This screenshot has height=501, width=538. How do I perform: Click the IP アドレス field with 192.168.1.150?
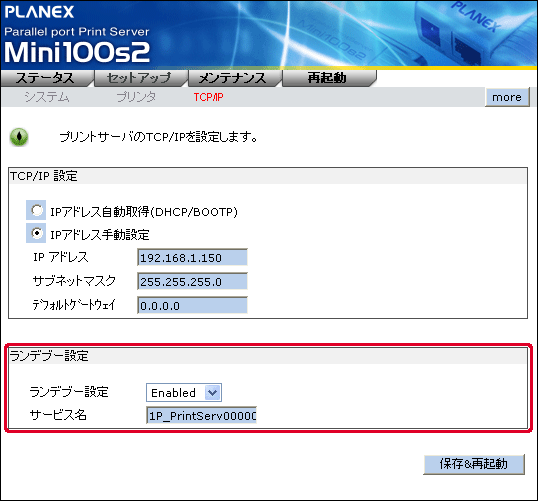[192, 257]
